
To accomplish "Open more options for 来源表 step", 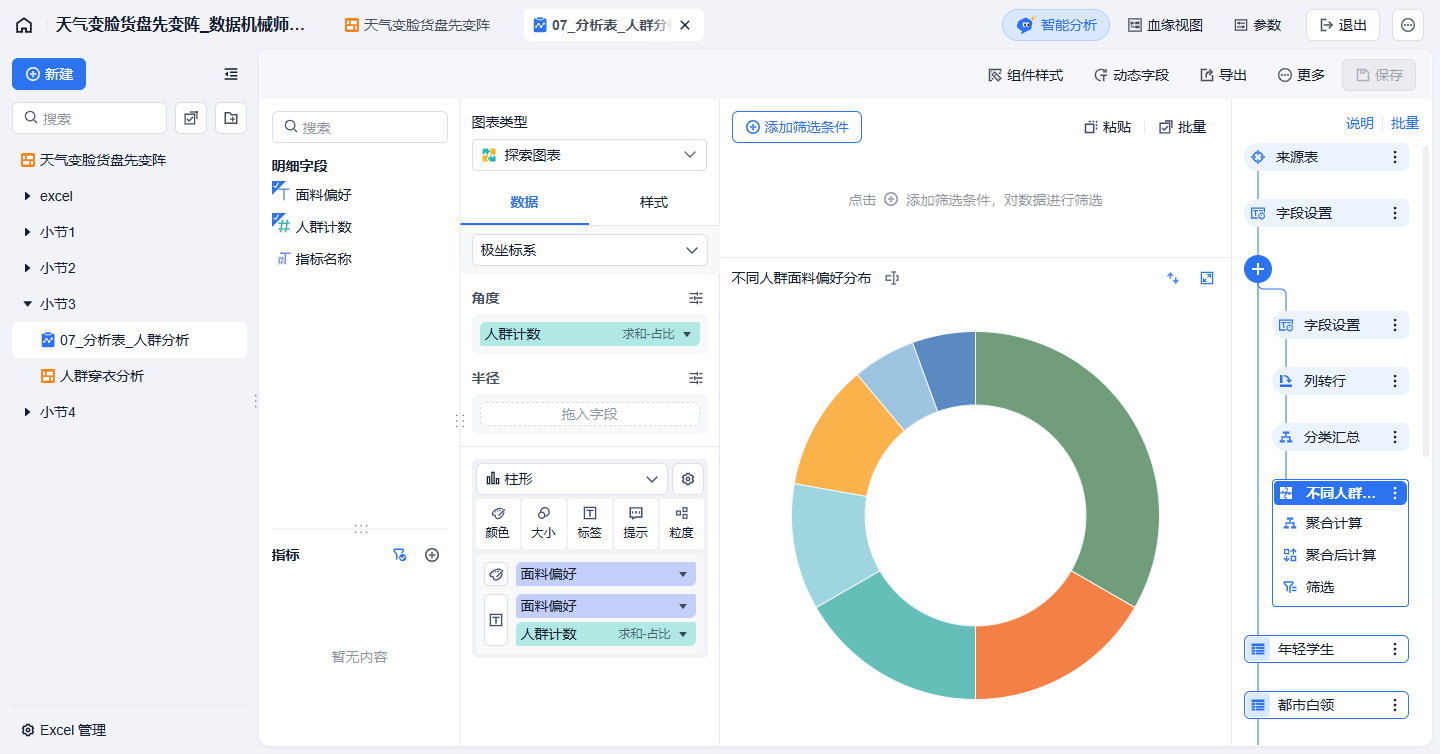I will coord(1395,157).
